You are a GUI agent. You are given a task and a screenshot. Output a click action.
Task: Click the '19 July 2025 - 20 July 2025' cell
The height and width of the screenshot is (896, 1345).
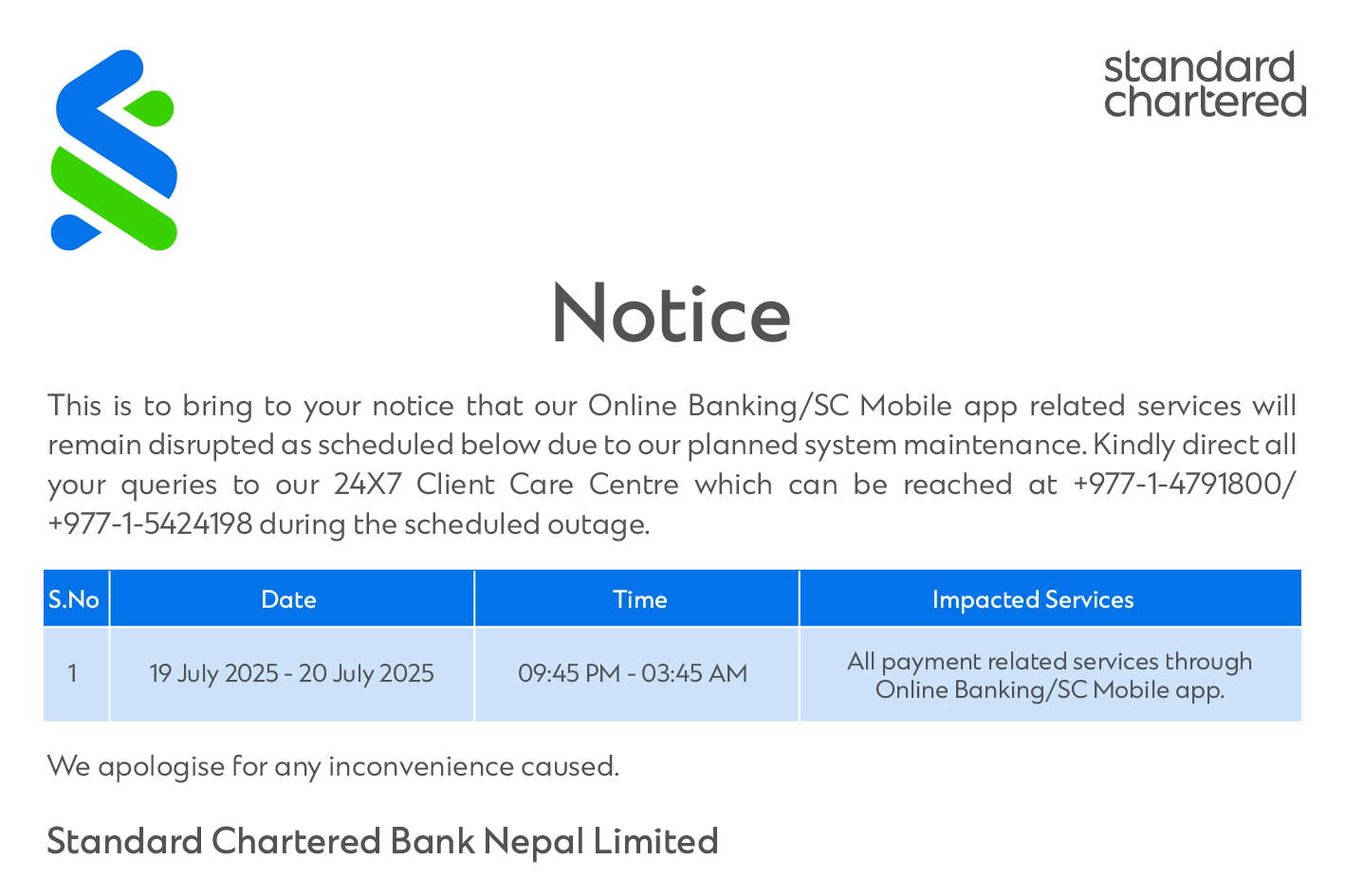(291, 674)
